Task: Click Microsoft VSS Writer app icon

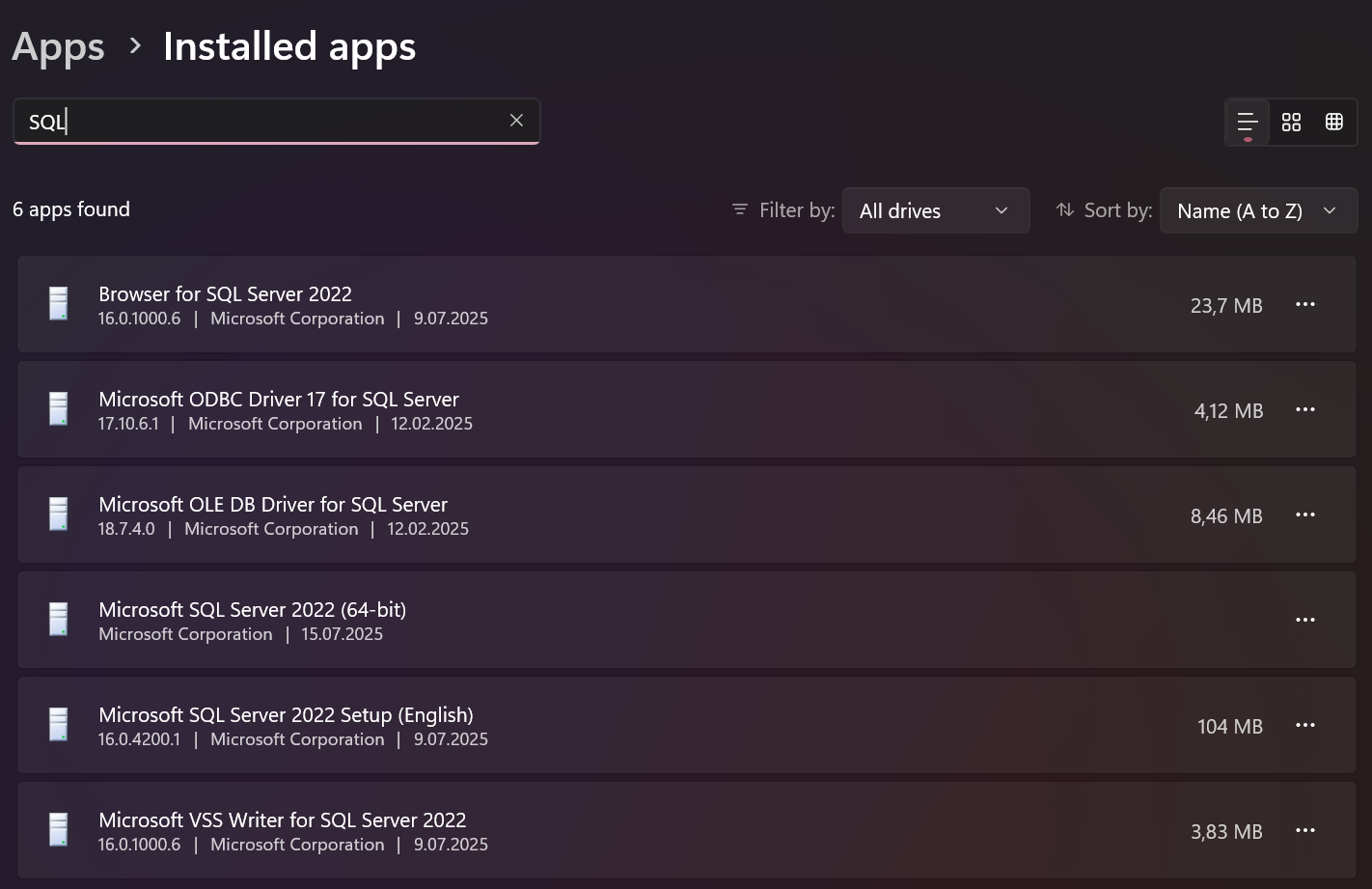Action: (x=58, y=830)
